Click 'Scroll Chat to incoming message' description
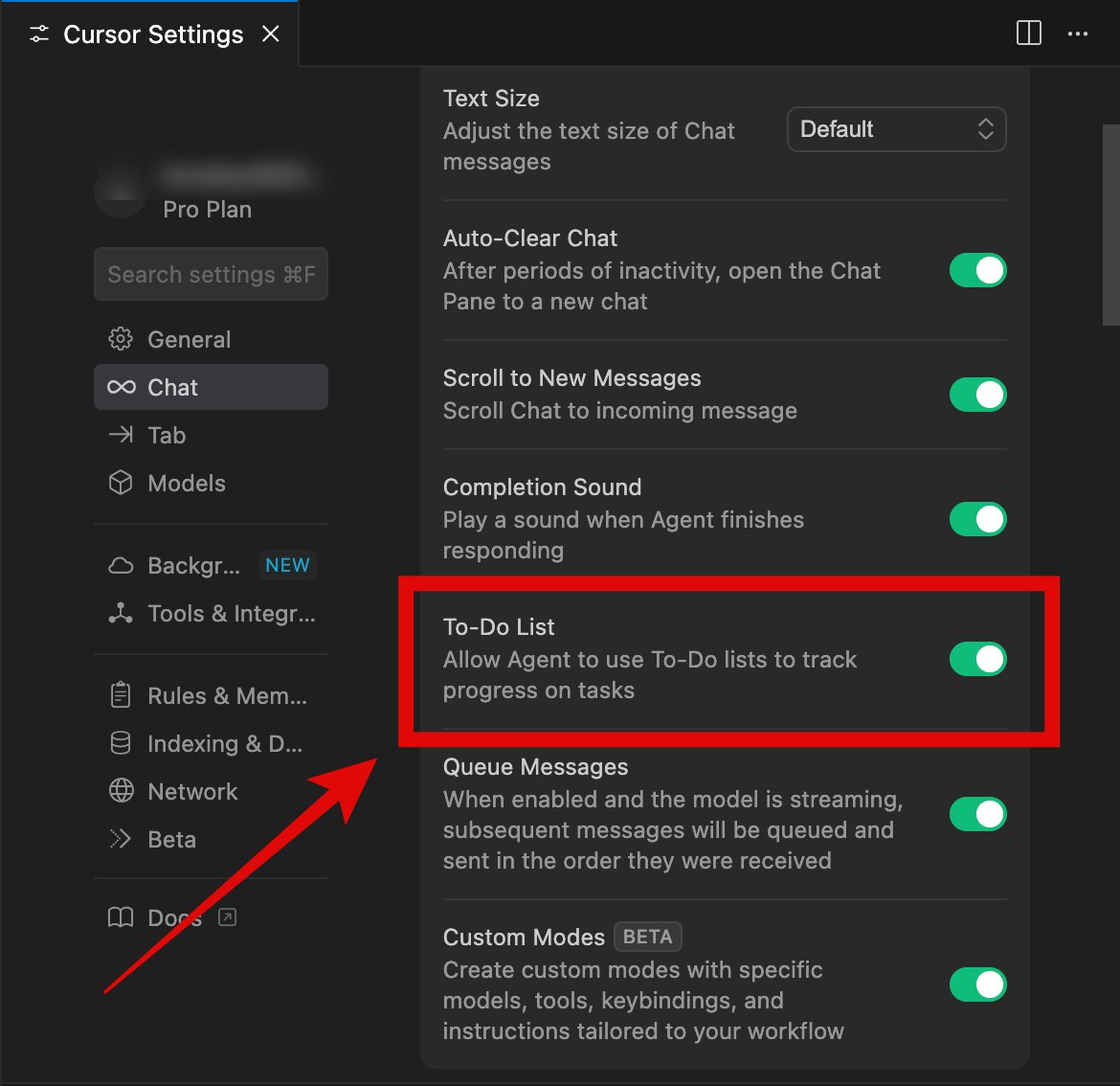Screen dimensions: 1120x1086 point(620,411)
